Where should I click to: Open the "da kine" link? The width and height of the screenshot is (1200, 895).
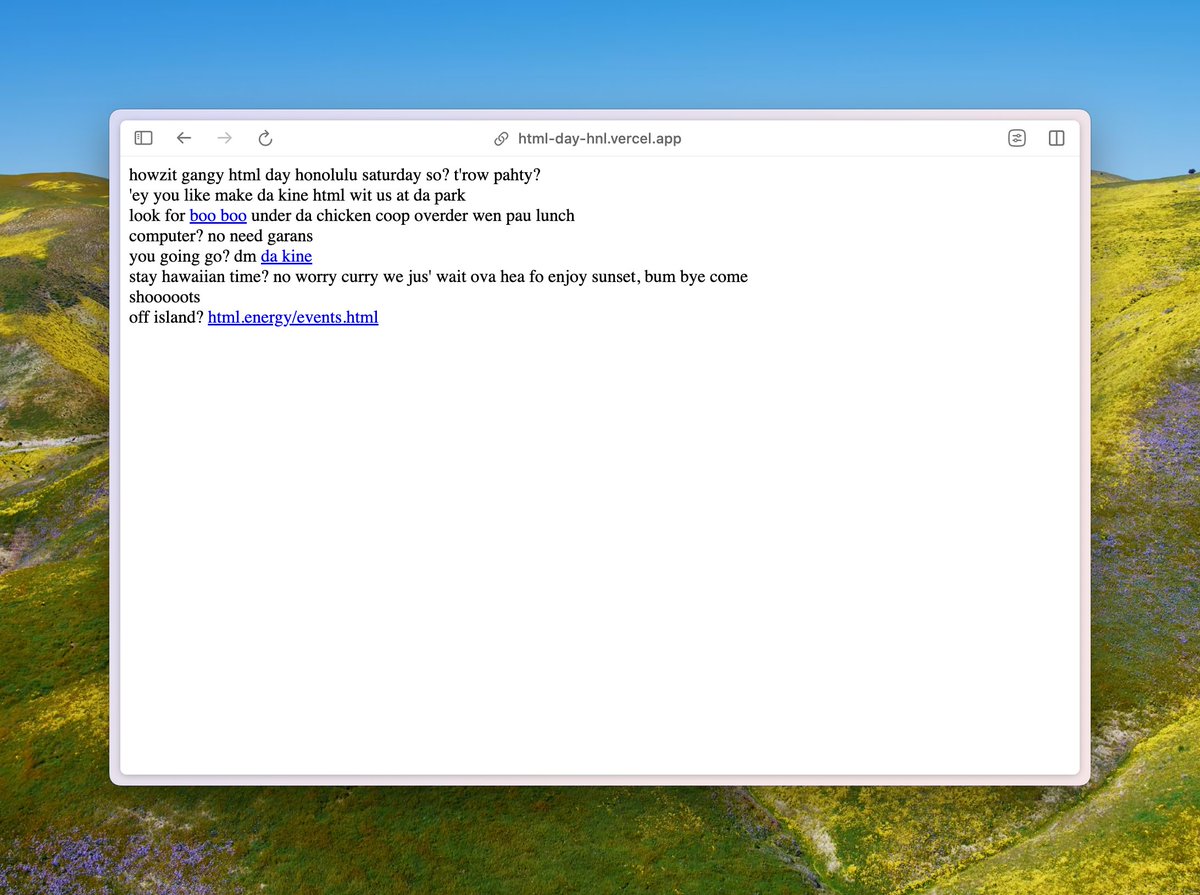[x=286, y=256]
